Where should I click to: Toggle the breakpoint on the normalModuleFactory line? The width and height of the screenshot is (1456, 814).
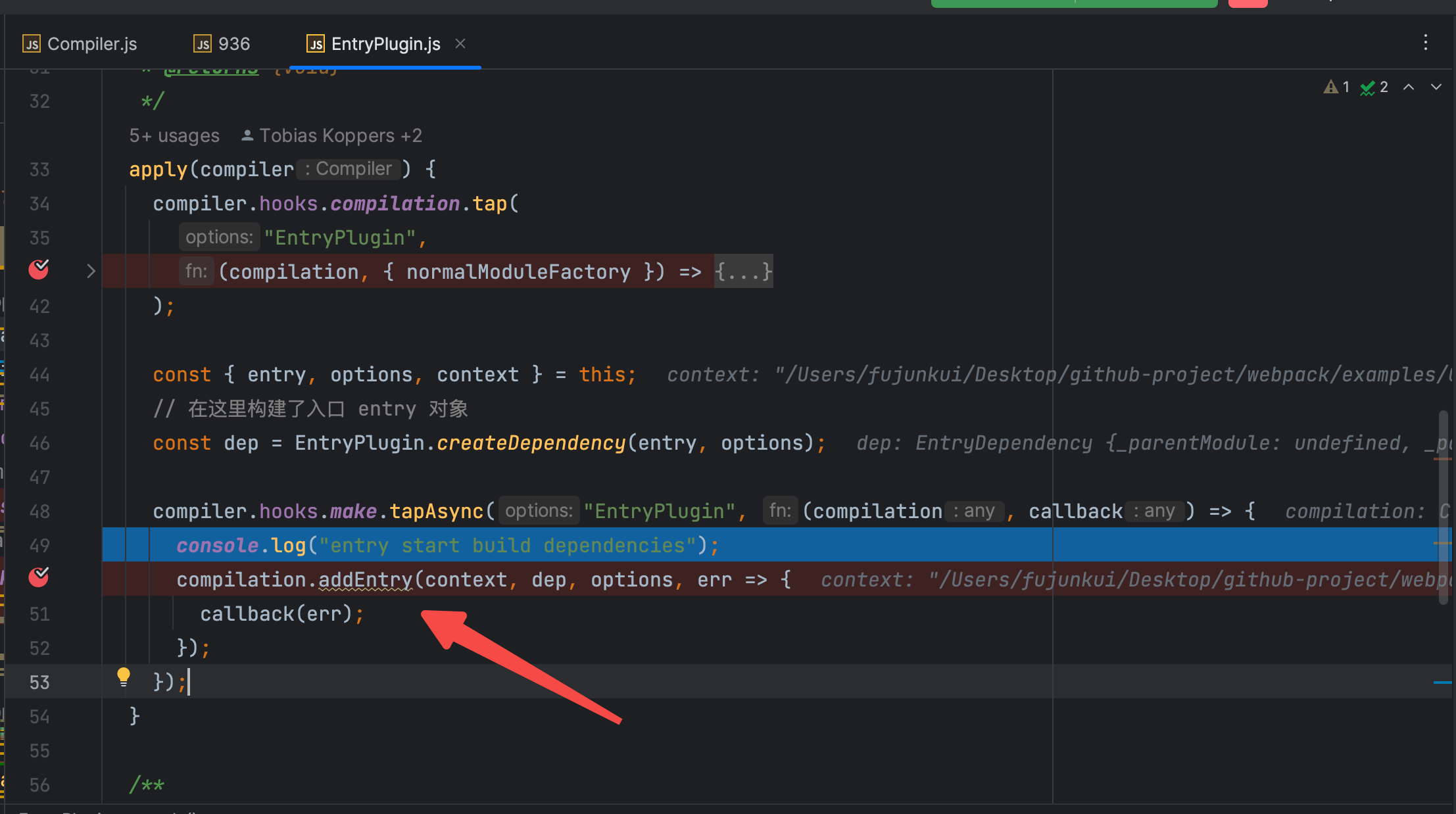(x=39, y=270)
